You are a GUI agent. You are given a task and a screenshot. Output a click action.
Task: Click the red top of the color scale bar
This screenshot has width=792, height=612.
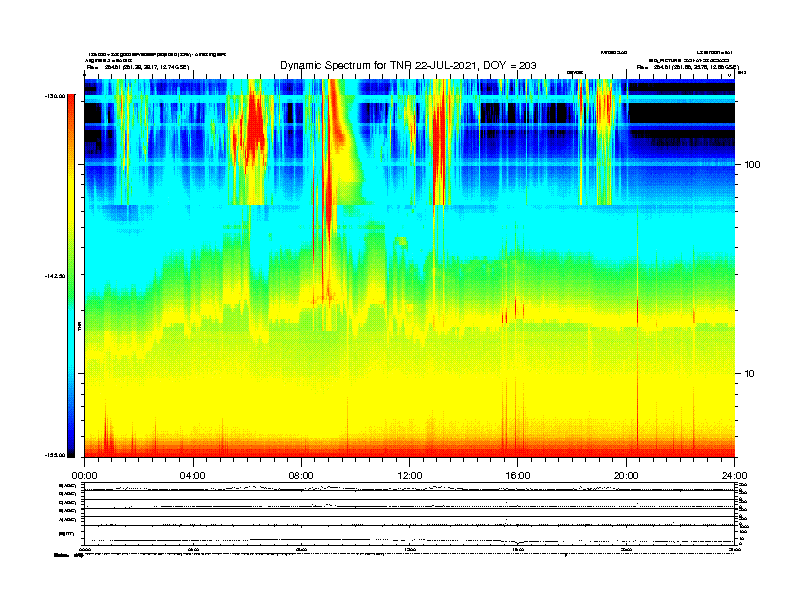tap(71, 109)
